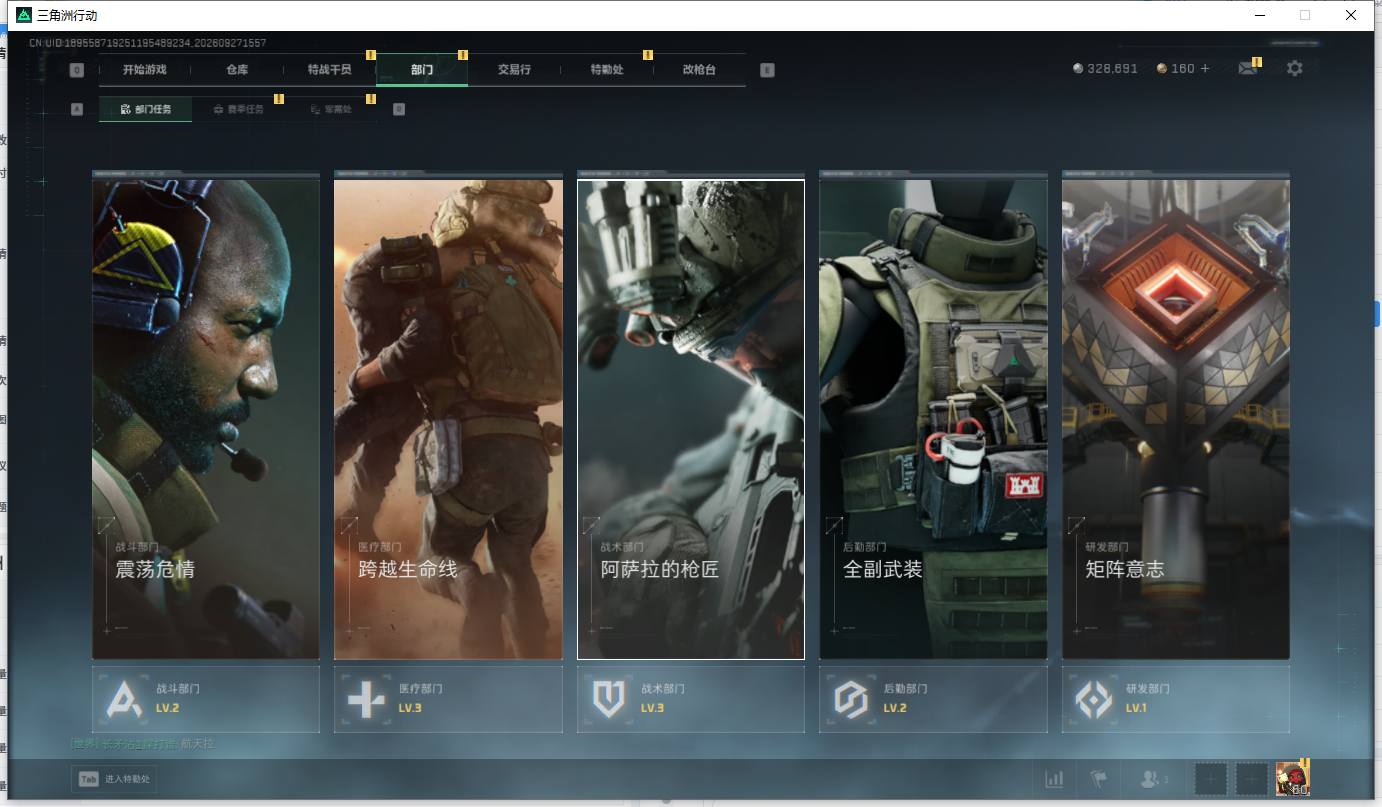Click the 医疗部门 LV.3 panel
The width and height of the screenshot is (1382, 807).
point(448,699)
